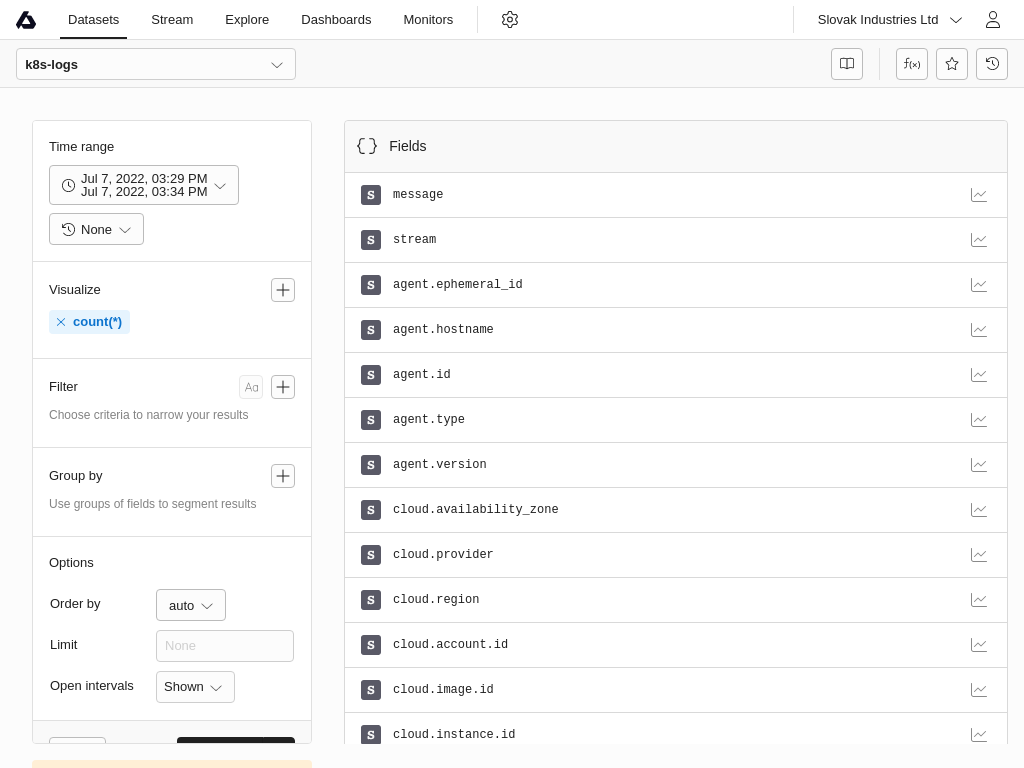
Task: Expand the time range picker
Action: [144, 185]
